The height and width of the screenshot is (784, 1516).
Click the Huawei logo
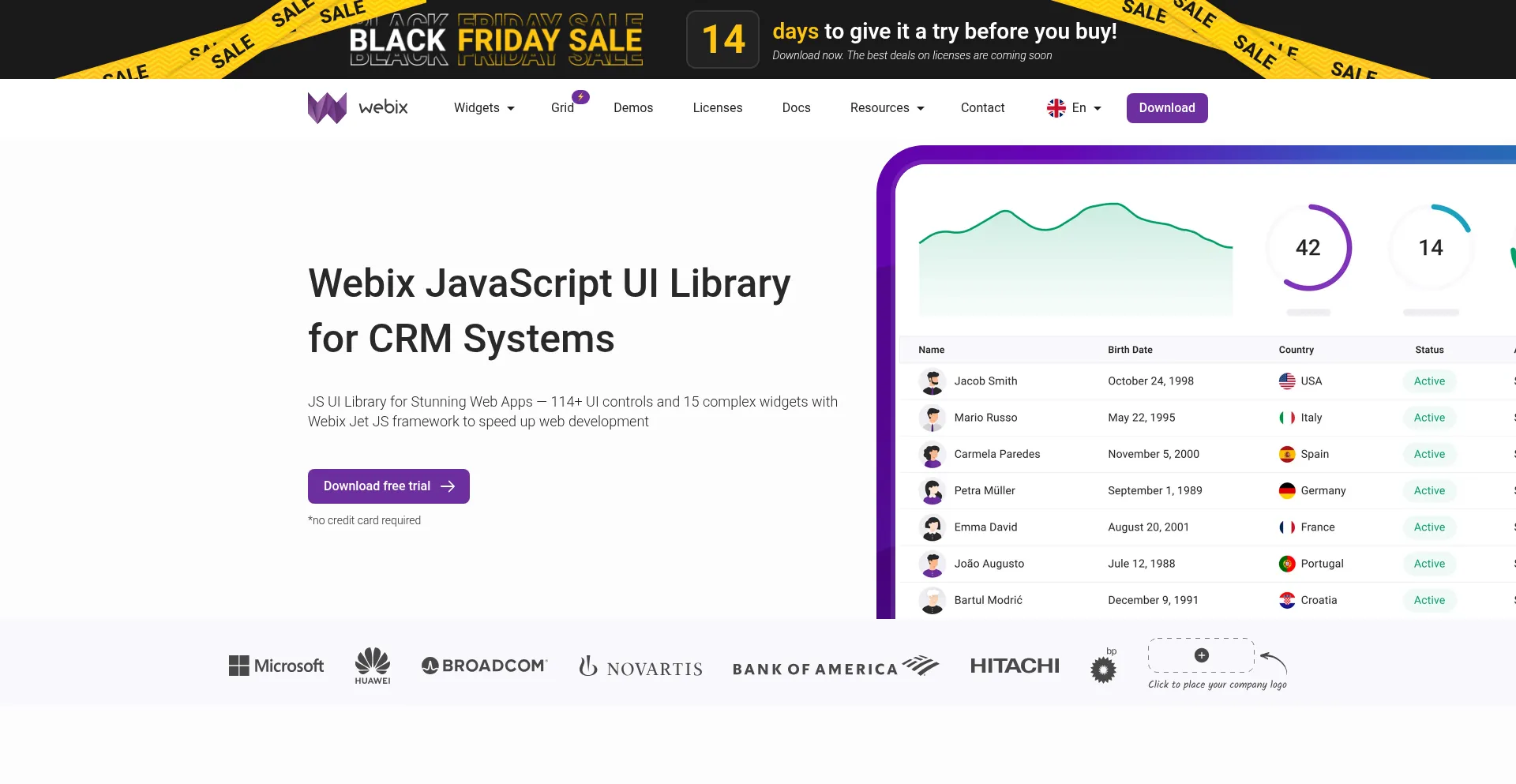(x=372, y=666)
